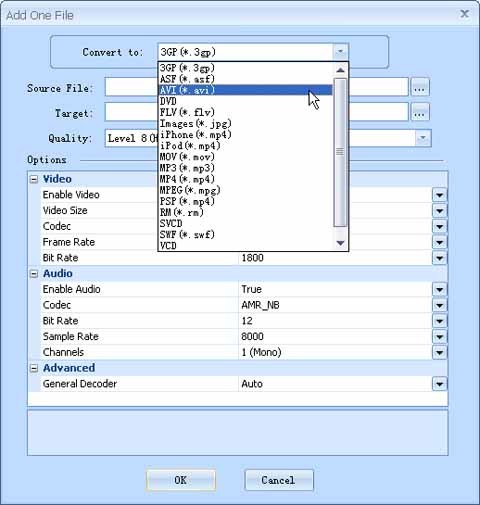Click the Target path input field
The width and height of the screenshot is (480, 505).
tap(256, 112)
